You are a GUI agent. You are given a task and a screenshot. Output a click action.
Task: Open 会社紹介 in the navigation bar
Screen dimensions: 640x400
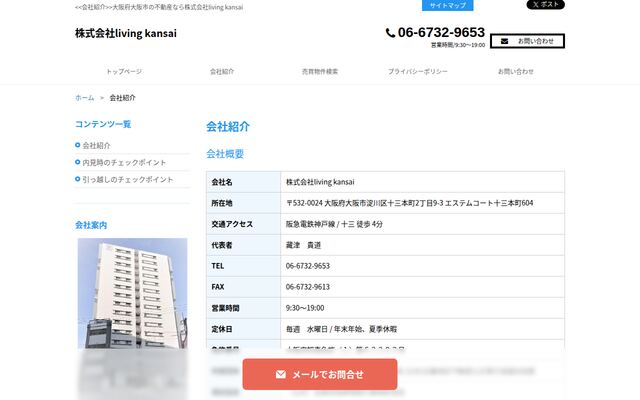[x=222, y=71]
